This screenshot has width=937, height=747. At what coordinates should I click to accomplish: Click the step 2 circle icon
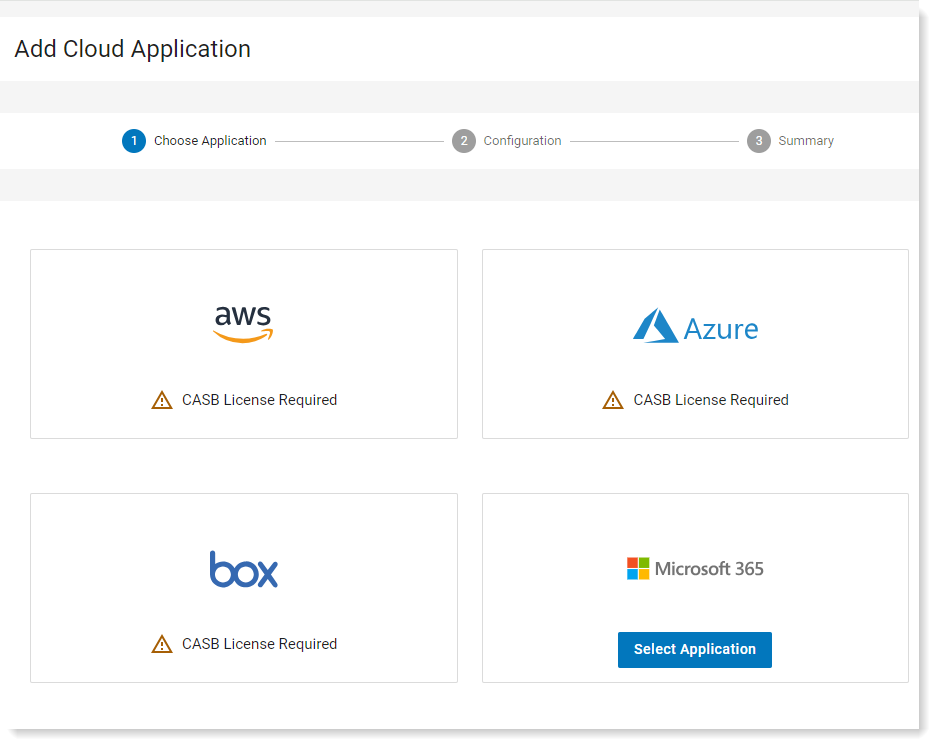[x=464, y=141]
